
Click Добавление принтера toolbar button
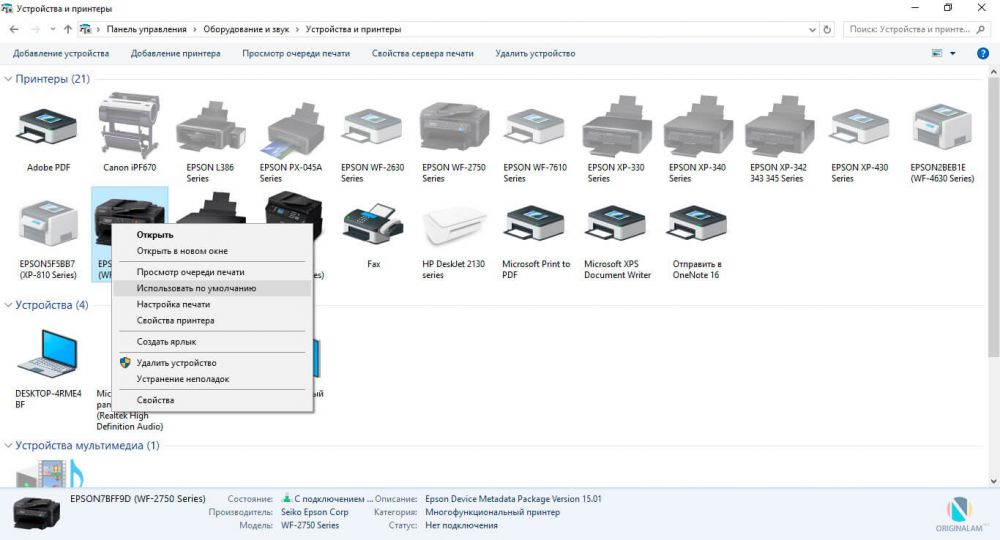(x=175, y=54)
